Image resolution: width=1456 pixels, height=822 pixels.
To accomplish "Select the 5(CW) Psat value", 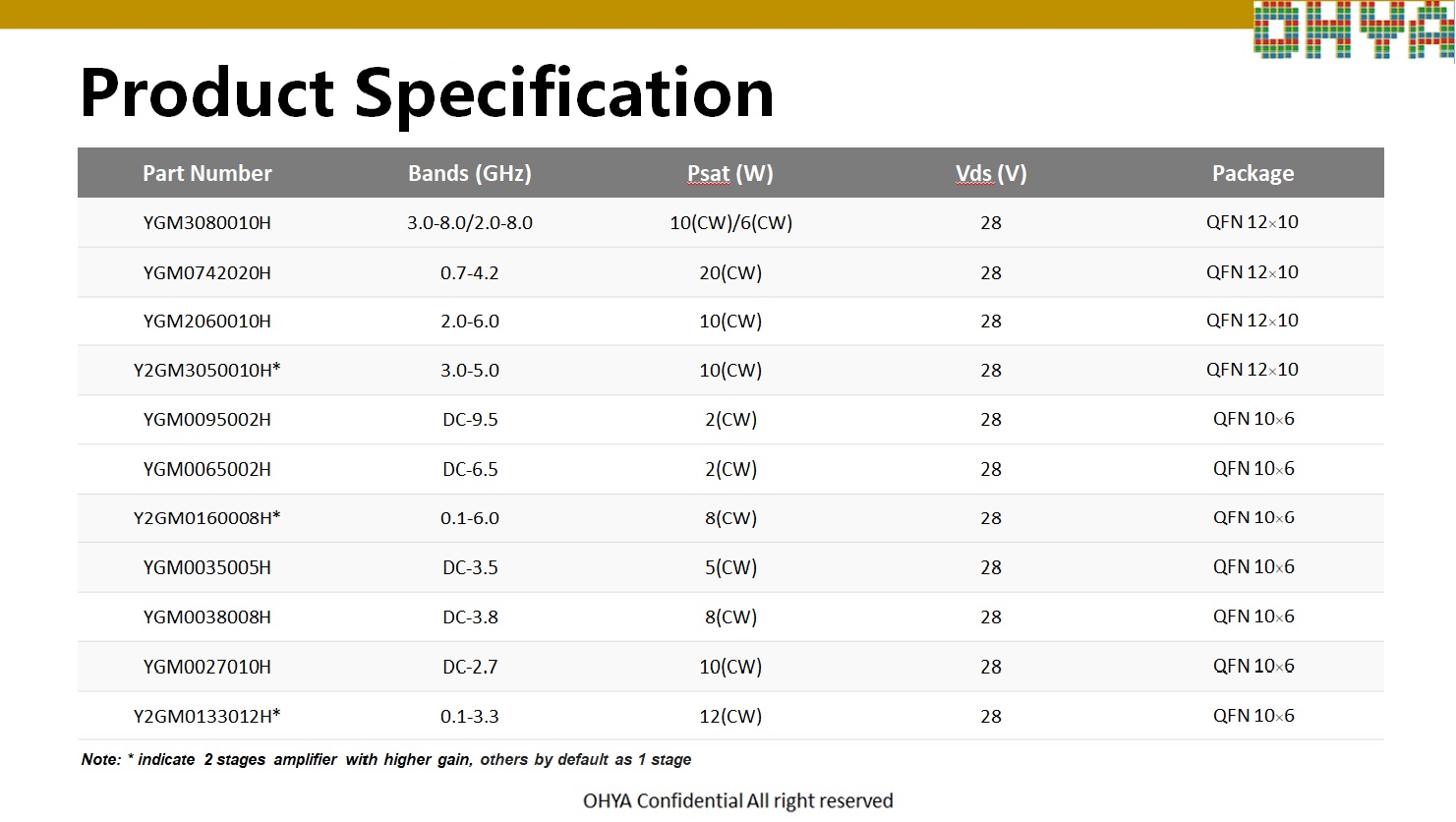I will (x=730, y=568).
